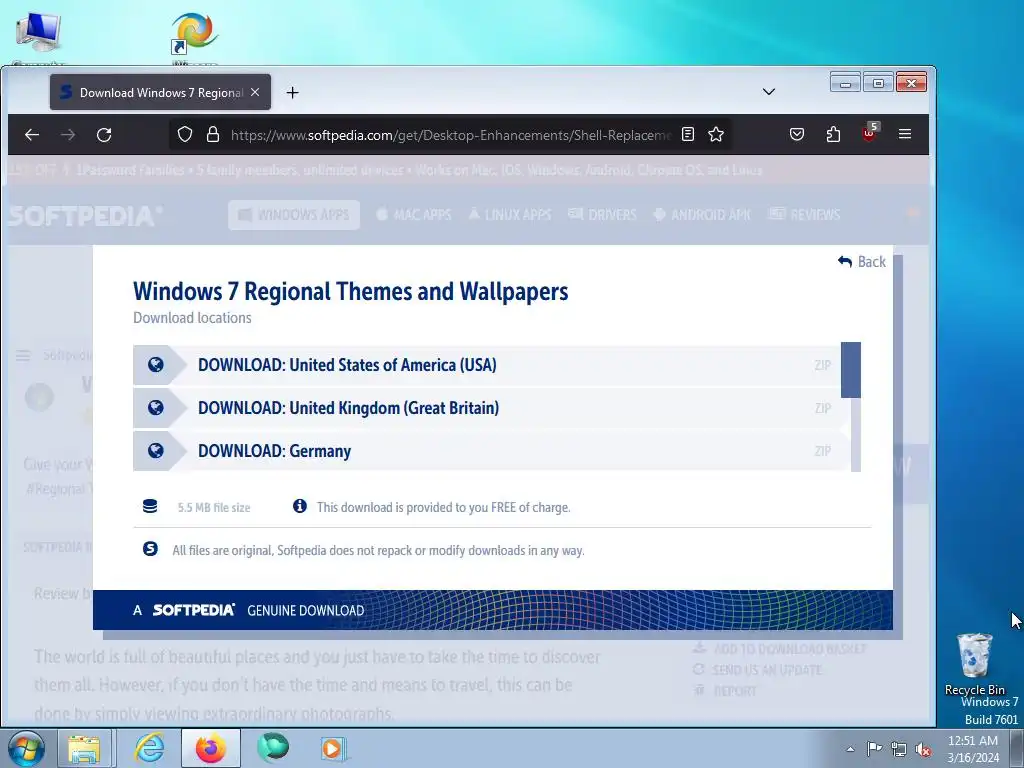
Task: Download the Germany ZIP
Action: (487, 451)
